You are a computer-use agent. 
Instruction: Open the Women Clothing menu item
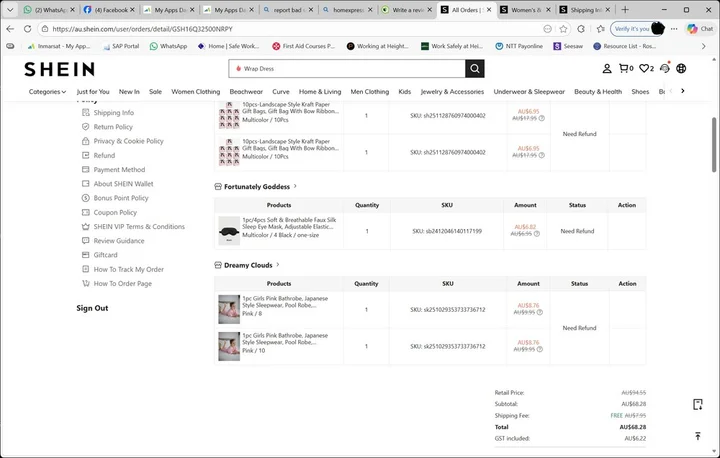pos(196,92)
